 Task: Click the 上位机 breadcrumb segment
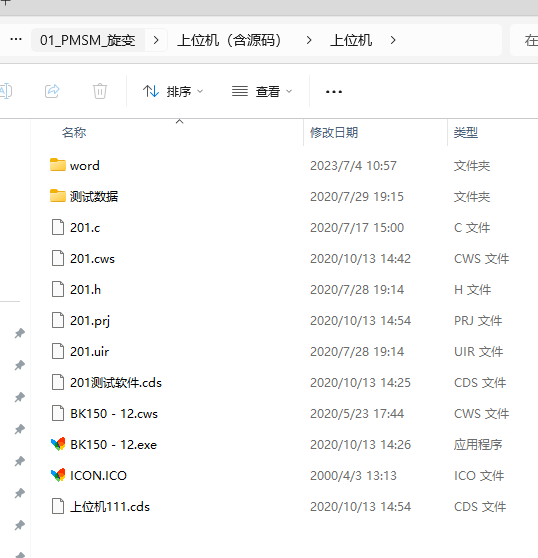coord(351,40)
